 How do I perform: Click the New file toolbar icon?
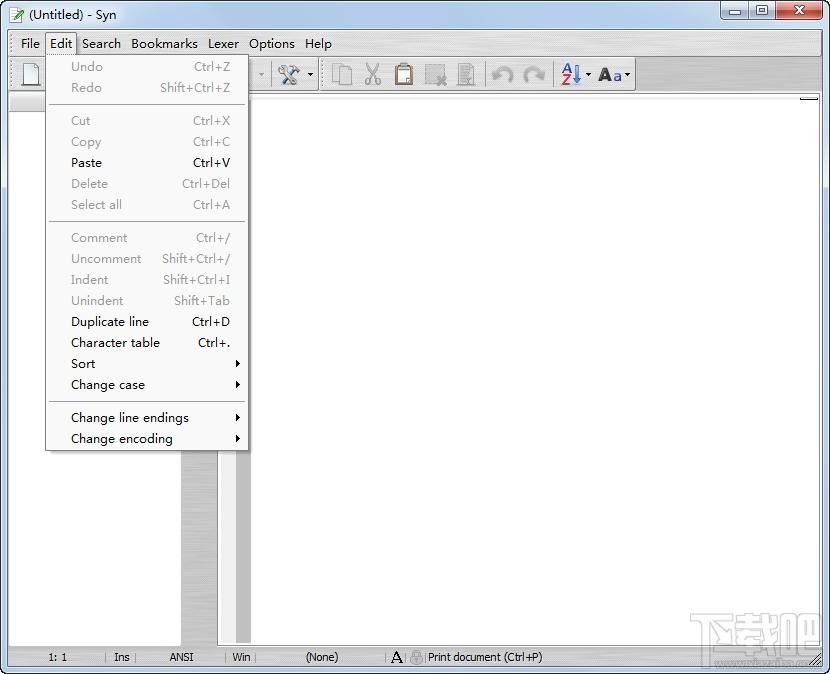point(31,74)
